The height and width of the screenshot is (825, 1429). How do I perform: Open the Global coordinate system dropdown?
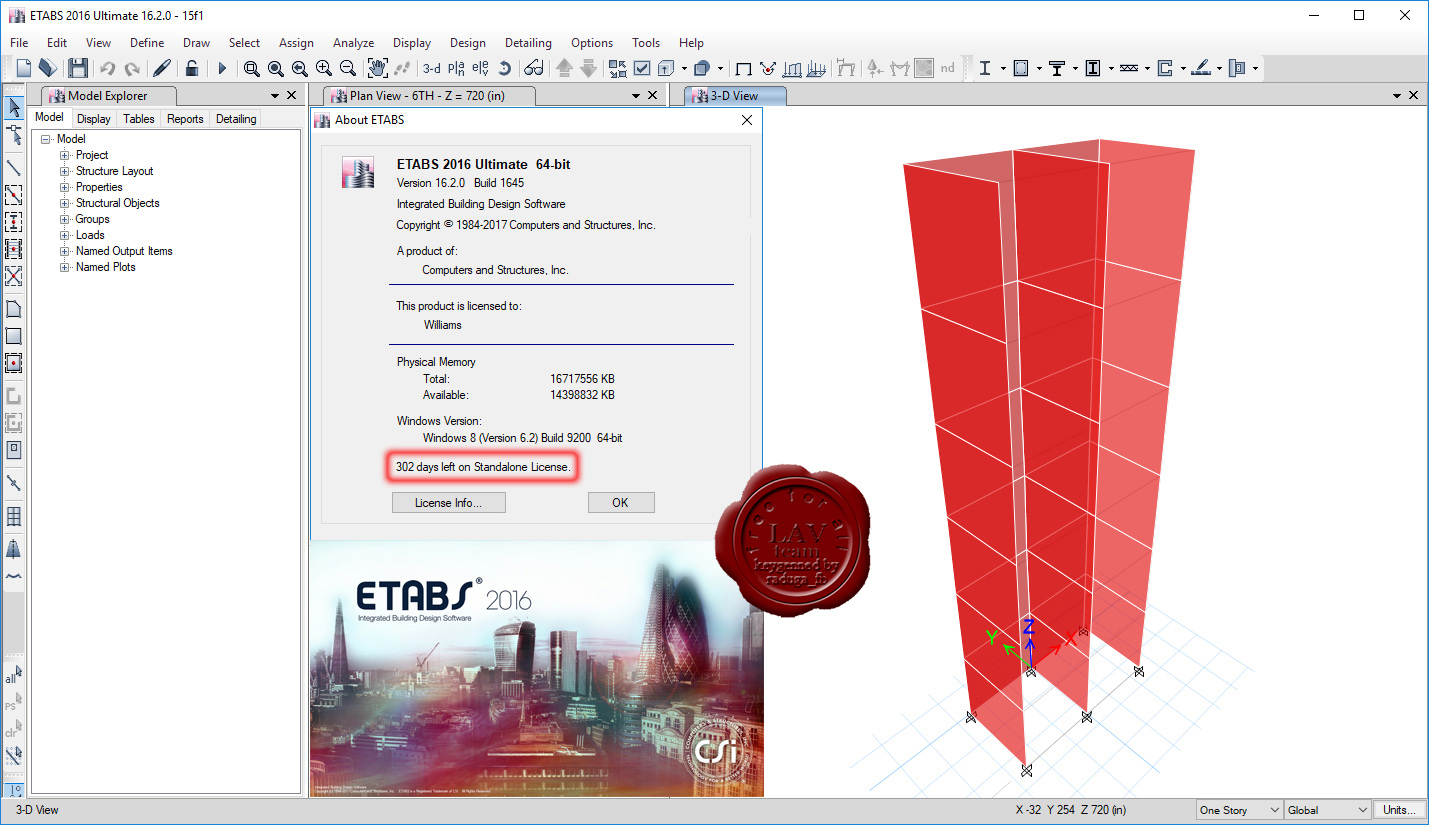1327,810
